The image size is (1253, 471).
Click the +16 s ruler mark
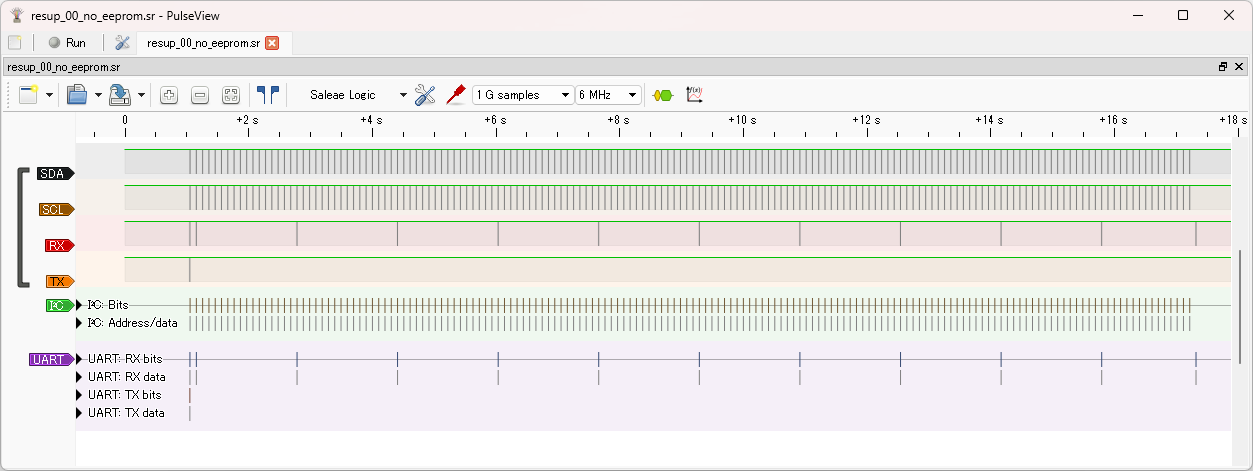[x=1112, y=119]
